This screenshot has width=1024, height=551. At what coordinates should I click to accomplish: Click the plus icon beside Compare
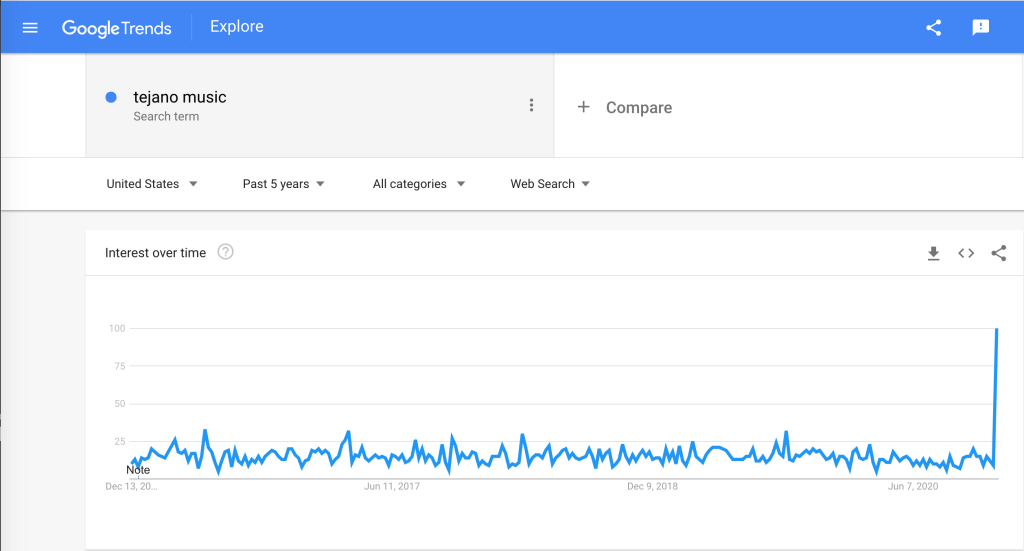[x=584, y=107]
